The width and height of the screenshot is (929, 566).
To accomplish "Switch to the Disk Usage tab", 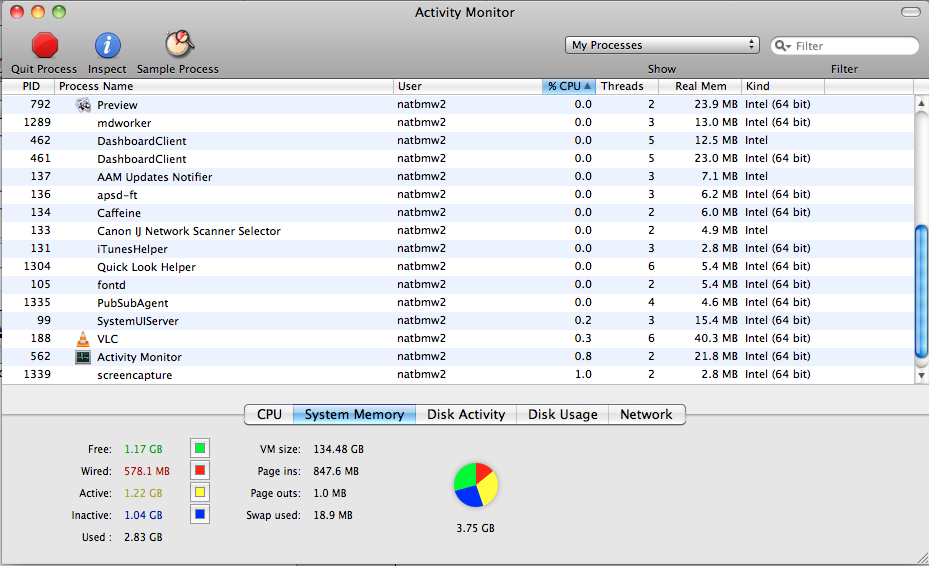I will point(563,414).
